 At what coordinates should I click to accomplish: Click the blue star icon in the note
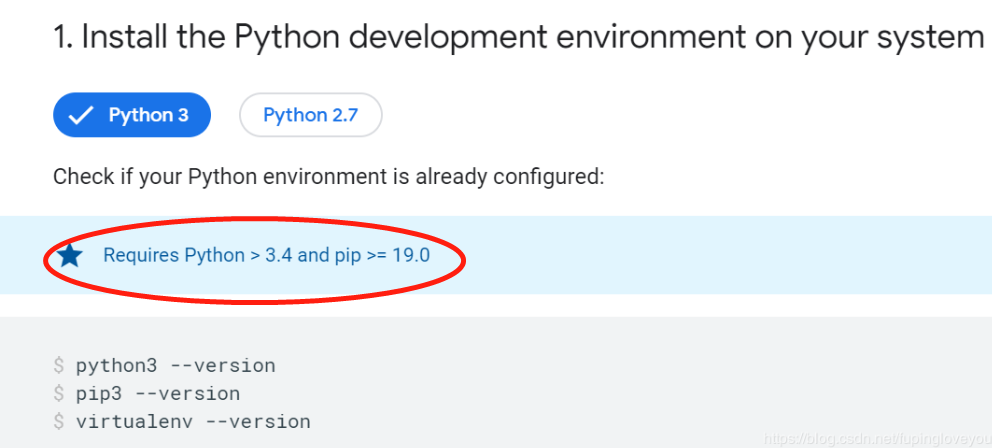point(70,255)
